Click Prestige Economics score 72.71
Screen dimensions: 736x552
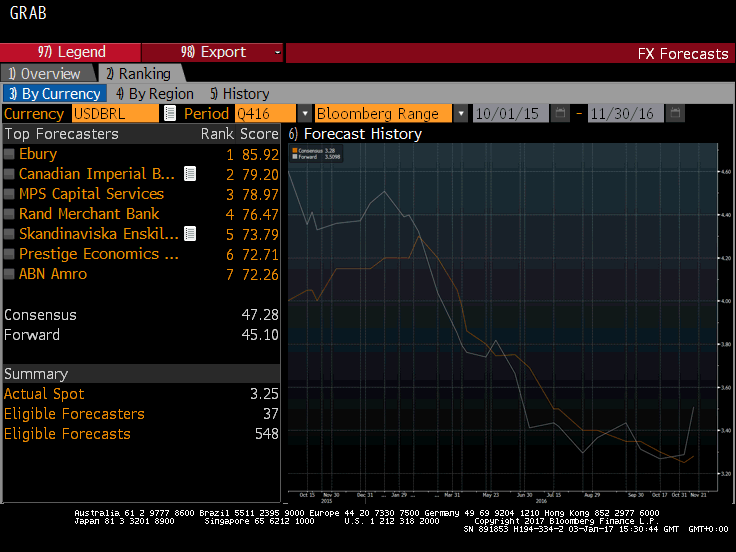260,254
